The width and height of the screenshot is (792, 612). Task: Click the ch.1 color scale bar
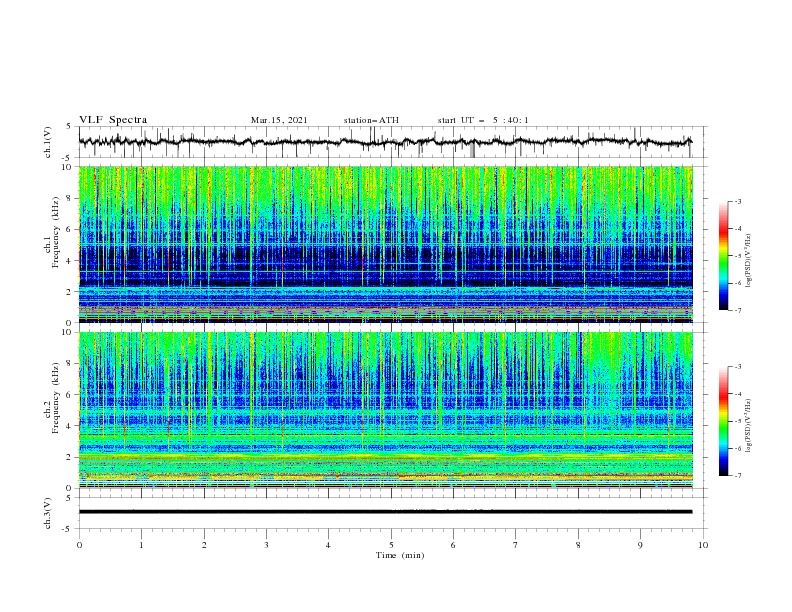click(x=723, y=256)
